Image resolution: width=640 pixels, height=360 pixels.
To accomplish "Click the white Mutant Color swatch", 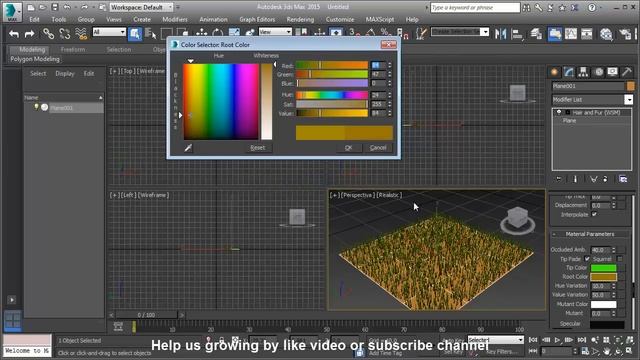I will (603, 304).
